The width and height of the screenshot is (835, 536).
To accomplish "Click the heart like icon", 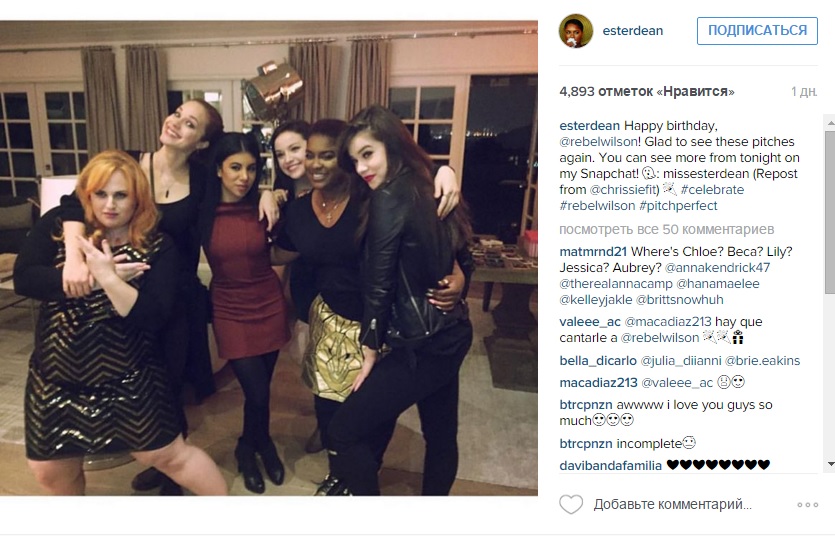I will pos(571,504).
